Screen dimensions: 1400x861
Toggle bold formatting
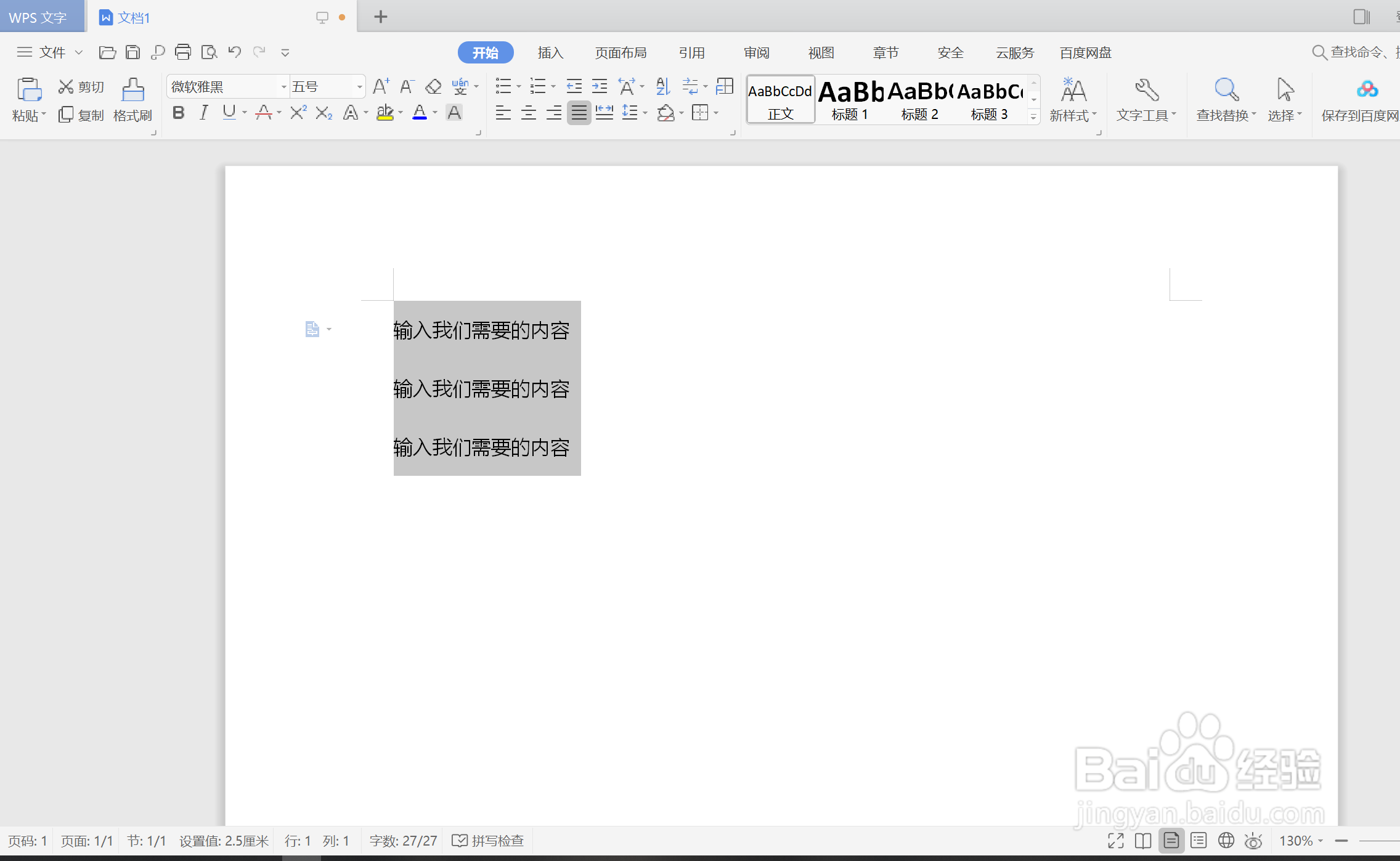coord(178,113)
